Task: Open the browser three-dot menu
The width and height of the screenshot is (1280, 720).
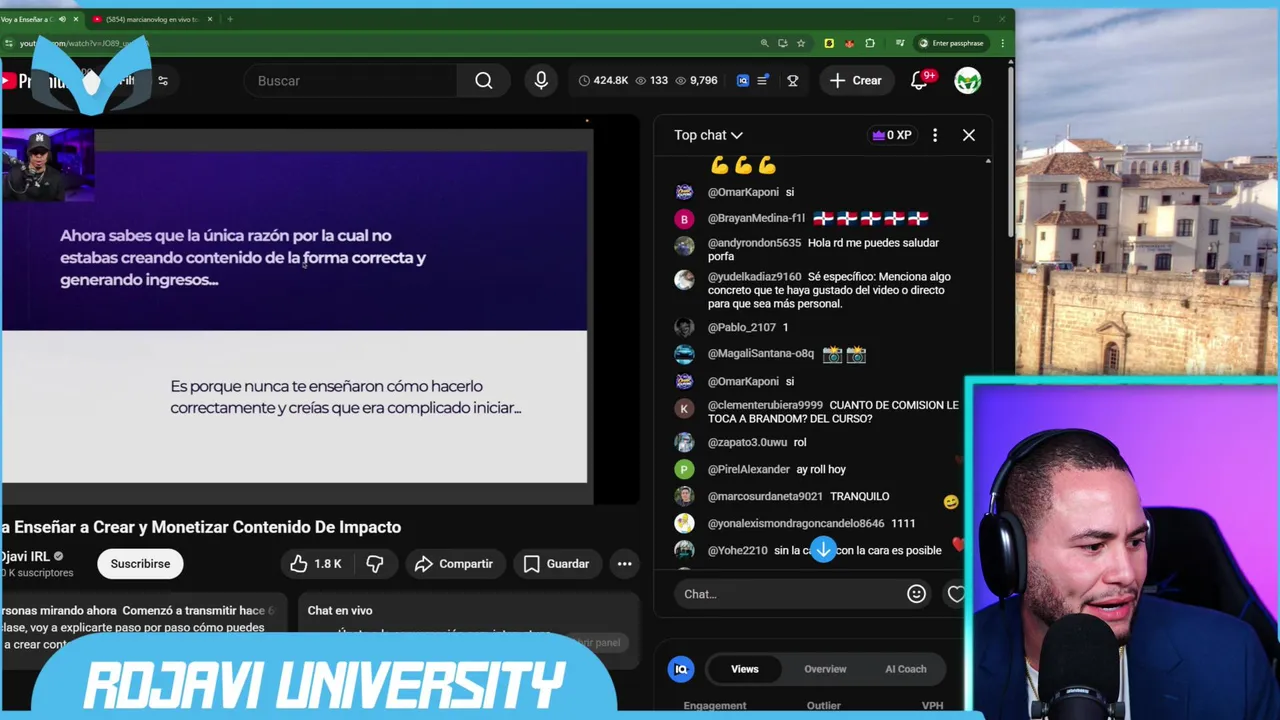Action: point(1002,43)
